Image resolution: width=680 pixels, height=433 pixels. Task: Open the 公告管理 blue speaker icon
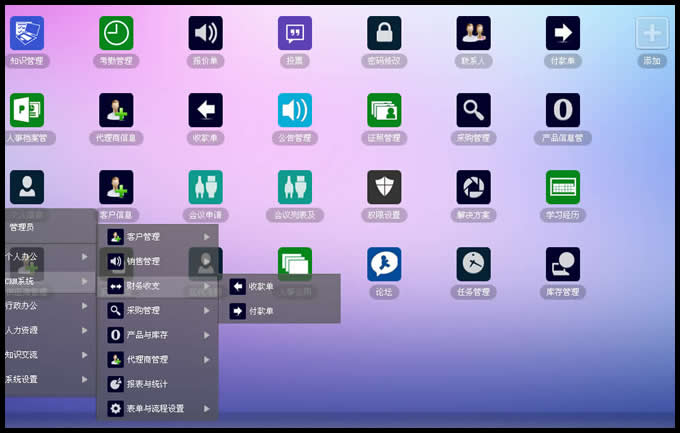[295, 110]
